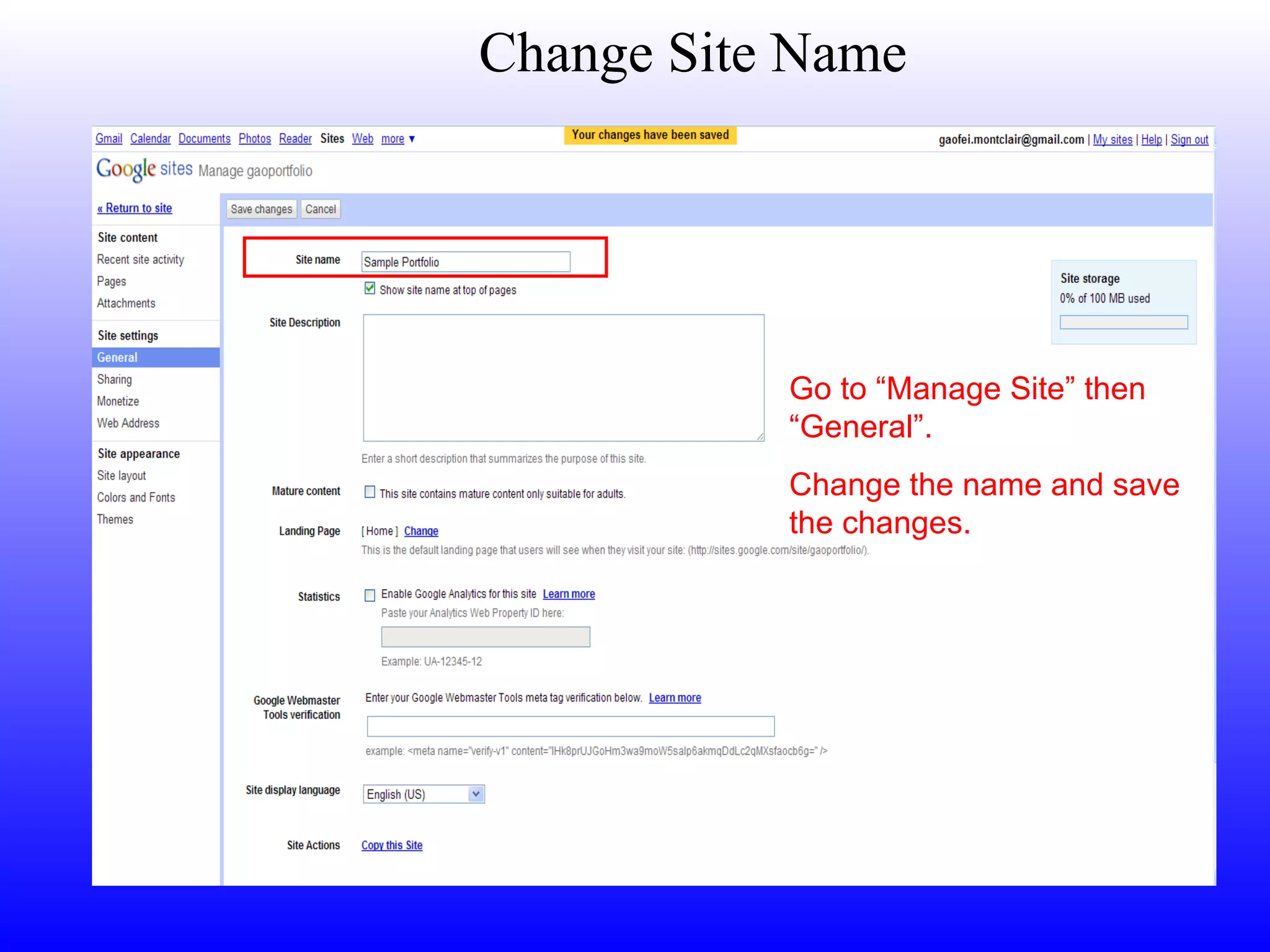This screenshot has width=1270, height=952.
Task: Click the 'Example: UA-12345-12' text
Action: click(432, 661)
